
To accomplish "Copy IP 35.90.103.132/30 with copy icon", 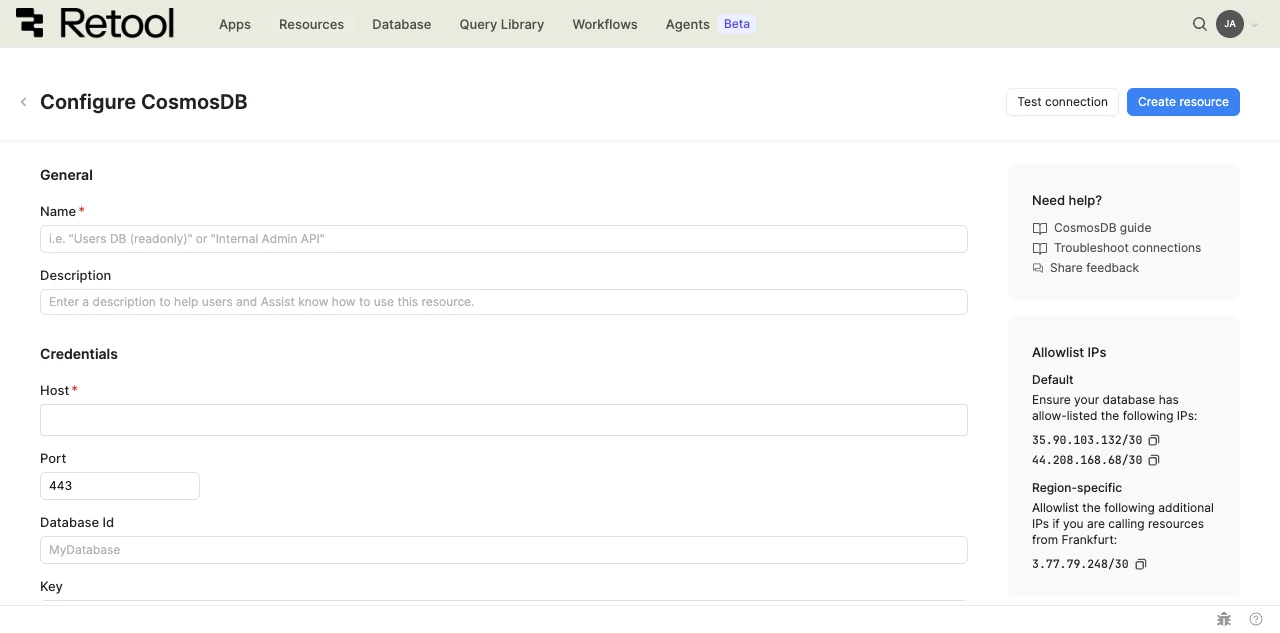I will [x=1153, y=440].
